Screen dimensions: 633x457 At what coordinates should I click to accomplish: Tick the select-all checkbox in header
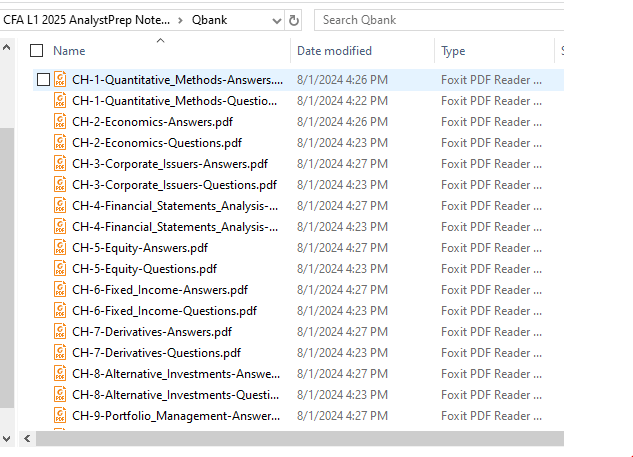point(37,51)
